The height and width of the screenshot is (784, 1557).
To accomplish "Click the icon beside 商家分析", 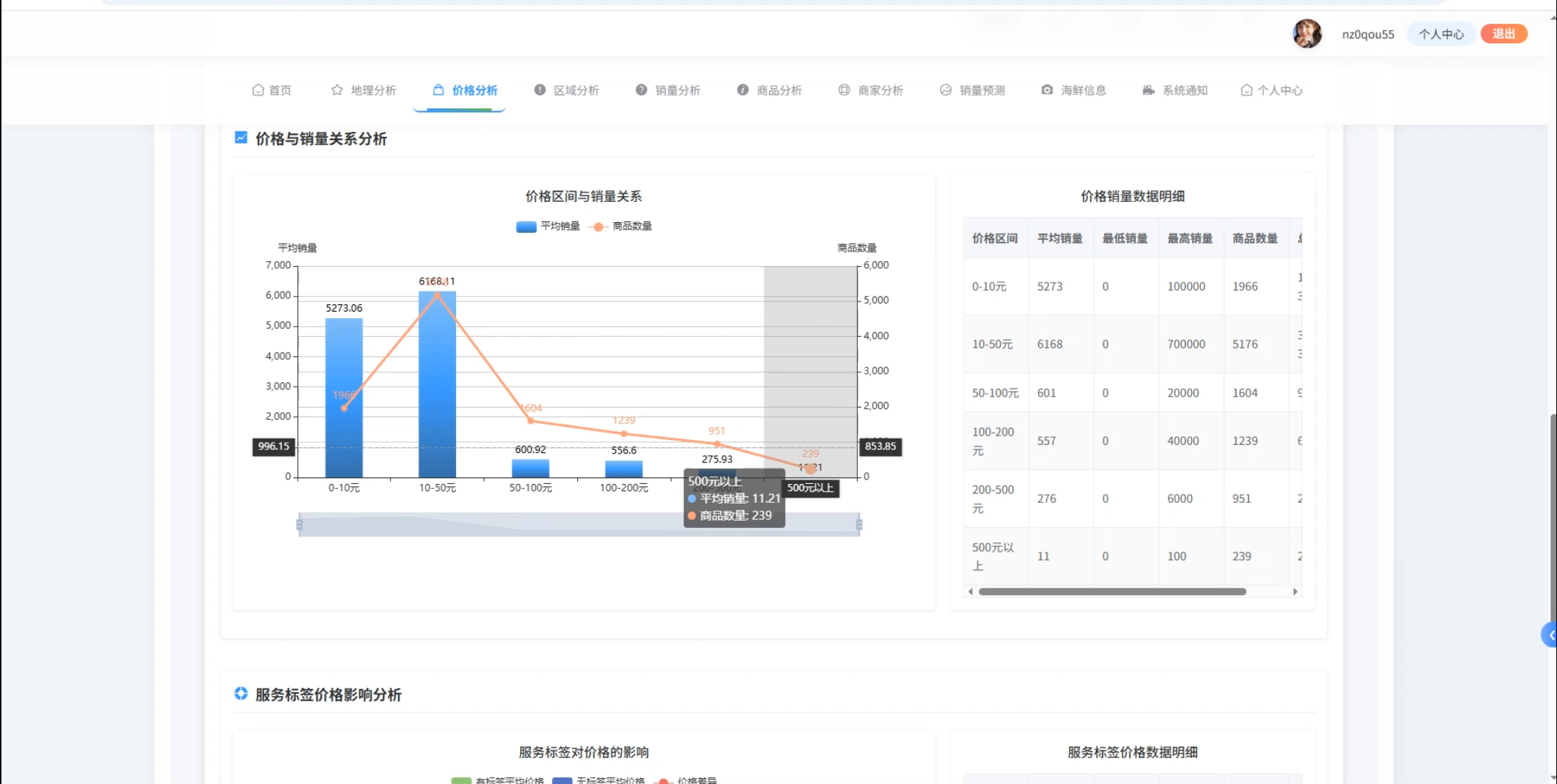I will pos(844,90).
